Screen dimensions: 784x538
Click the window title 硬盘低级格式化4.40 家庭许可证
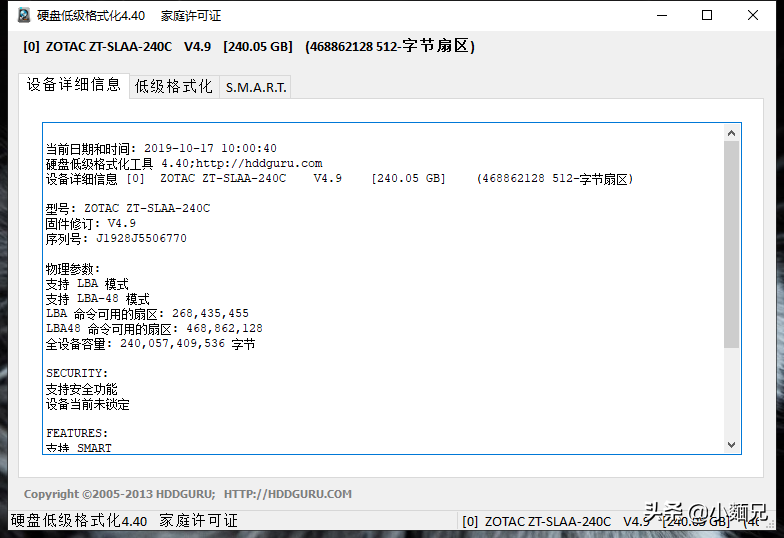128,16
